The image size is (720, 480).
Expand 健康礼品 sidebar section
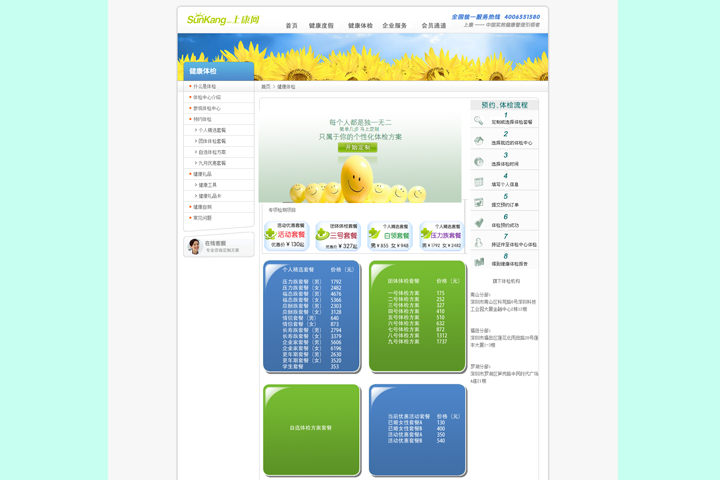(x=203, y=174)
